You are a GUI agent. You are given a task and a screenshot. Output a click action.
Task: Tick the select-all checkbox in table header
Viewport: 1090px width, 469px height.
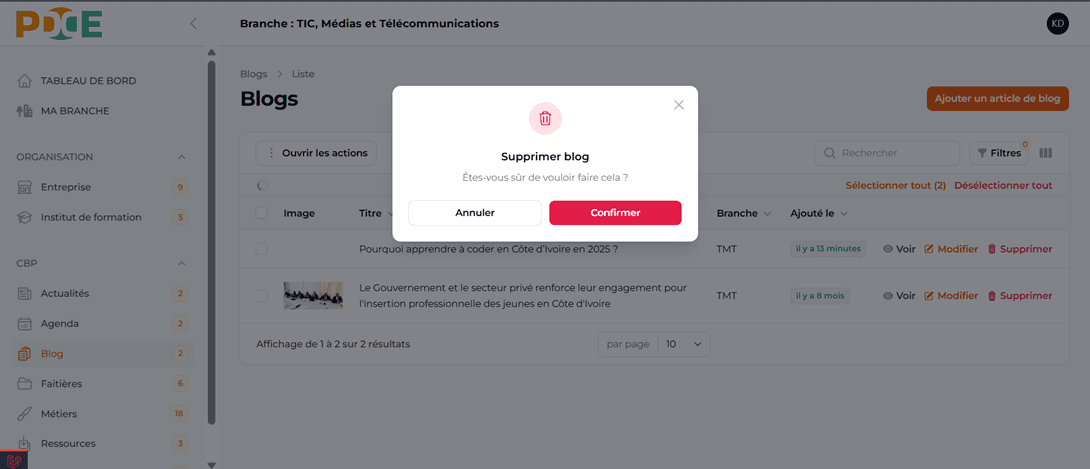pyautogui.click(x=262, y=213)
